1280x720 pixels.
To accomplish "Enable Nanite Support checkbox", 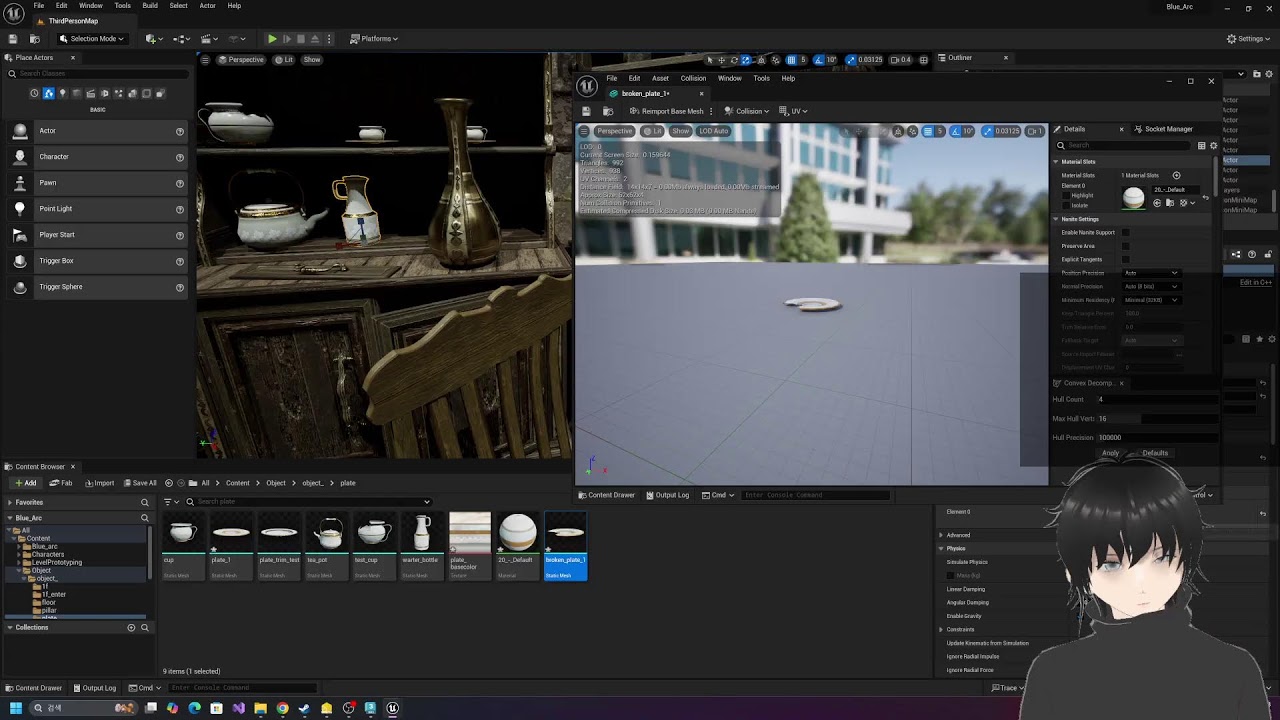I will 1125,233.
